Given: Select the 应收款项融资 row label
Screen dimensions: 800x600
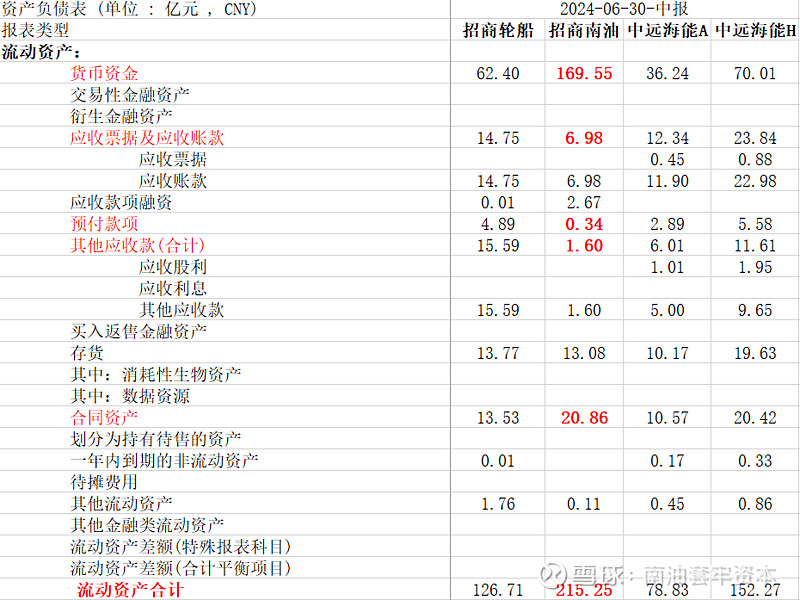Looking at the screenshot, I should [x=121, y=203].
